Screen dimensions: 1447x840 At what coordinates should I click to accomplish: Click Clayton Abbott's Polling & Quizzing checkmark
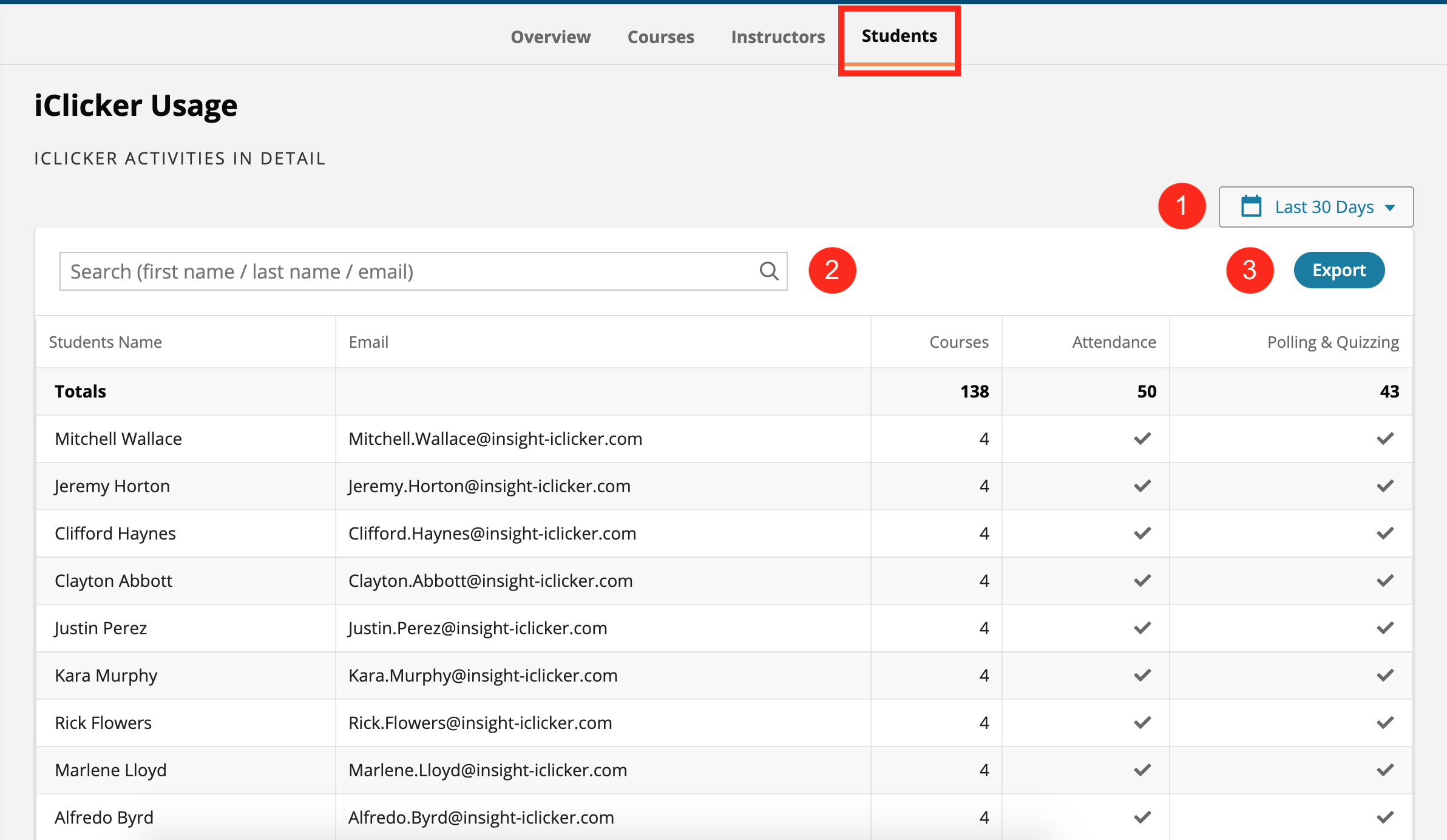click(x=1386, y=580)
